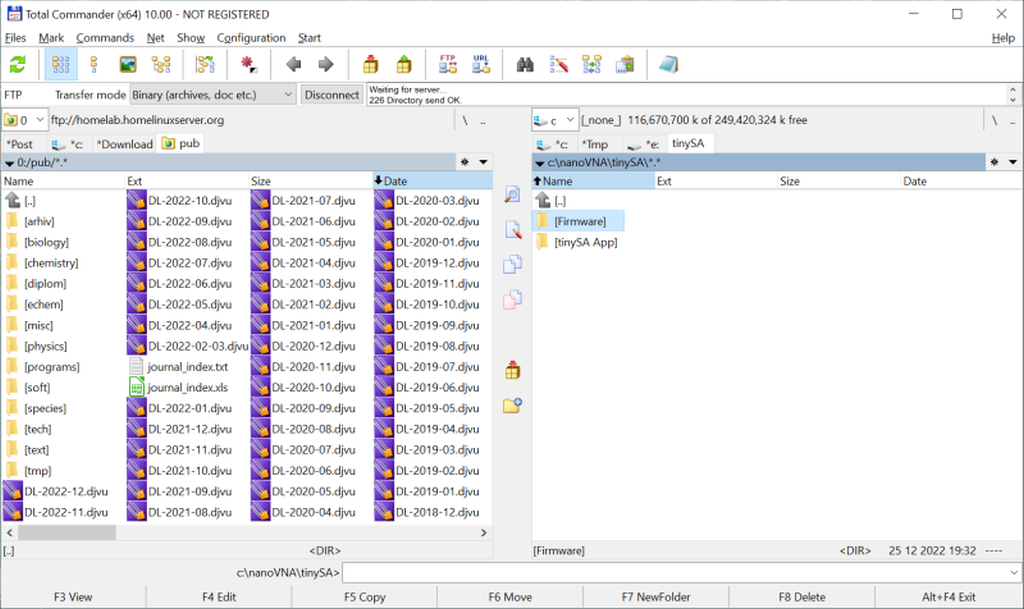Click the F4 Edit button
This screenshot has height=609, width=1024.
pyautogui.click(x=219, y=597)
